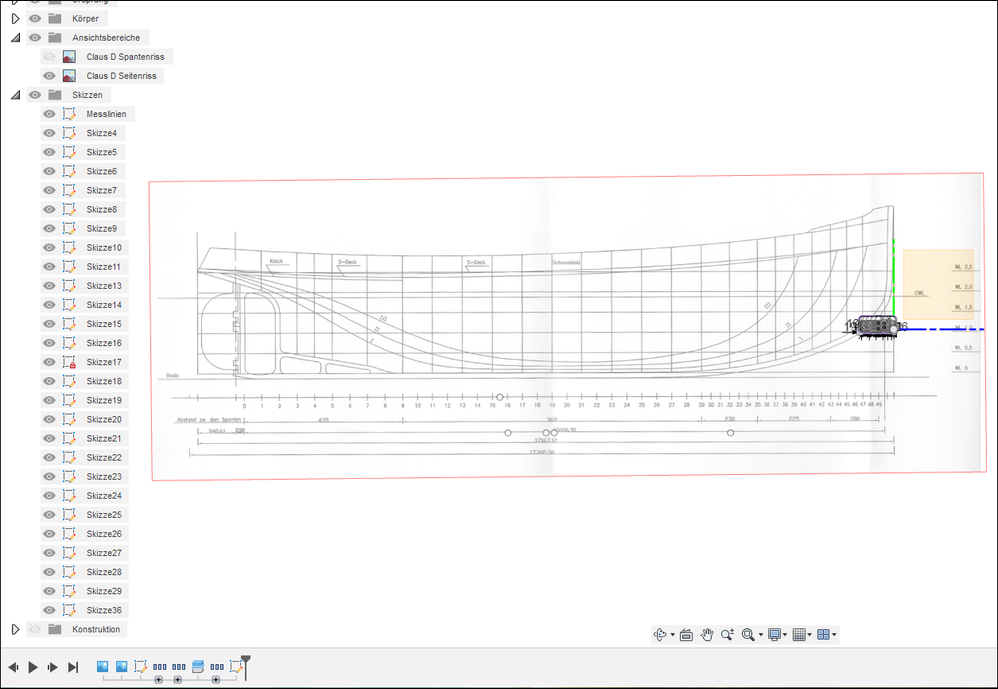Image resolution: width=998 pixels, height=689 pixels.
Task: Click the Grid and Snaps icon
Action: click(799, 634)
